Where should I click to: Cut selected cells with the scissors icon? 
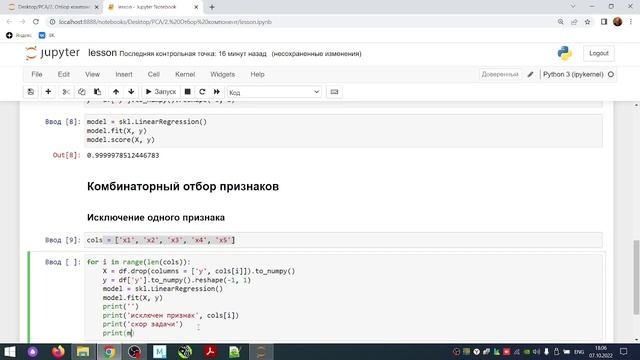pyautogui.click(x=66, y=92)
